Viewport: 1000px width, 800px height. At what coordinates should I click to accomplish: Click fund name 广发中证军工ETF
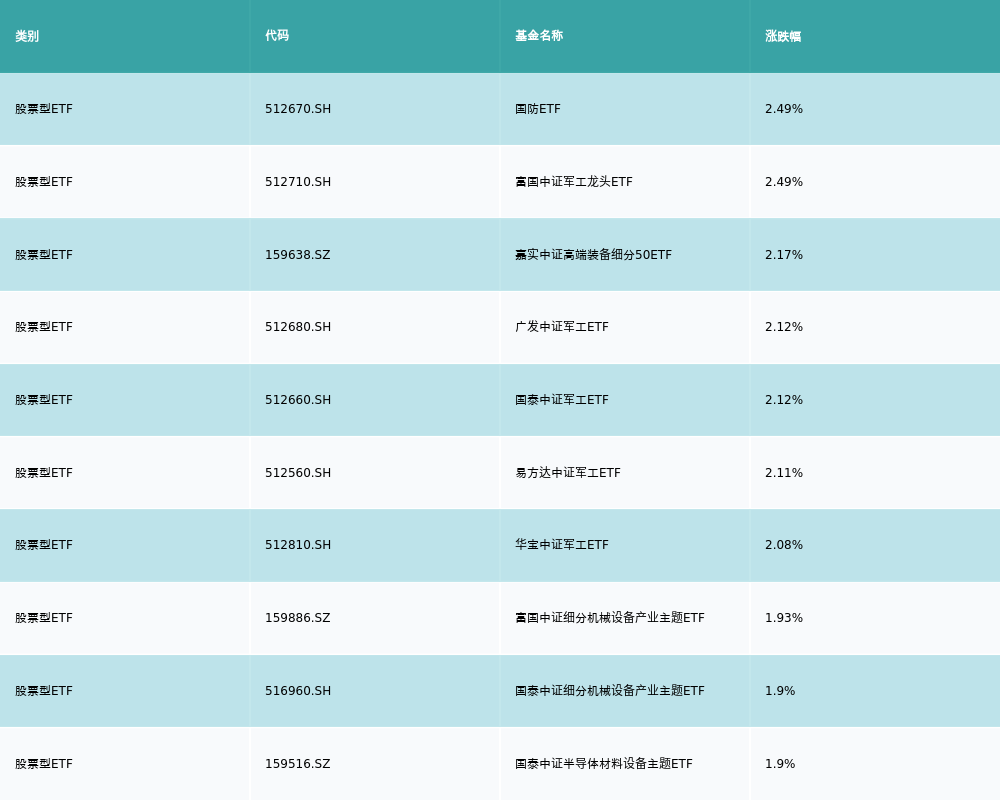tap(562, 327)
